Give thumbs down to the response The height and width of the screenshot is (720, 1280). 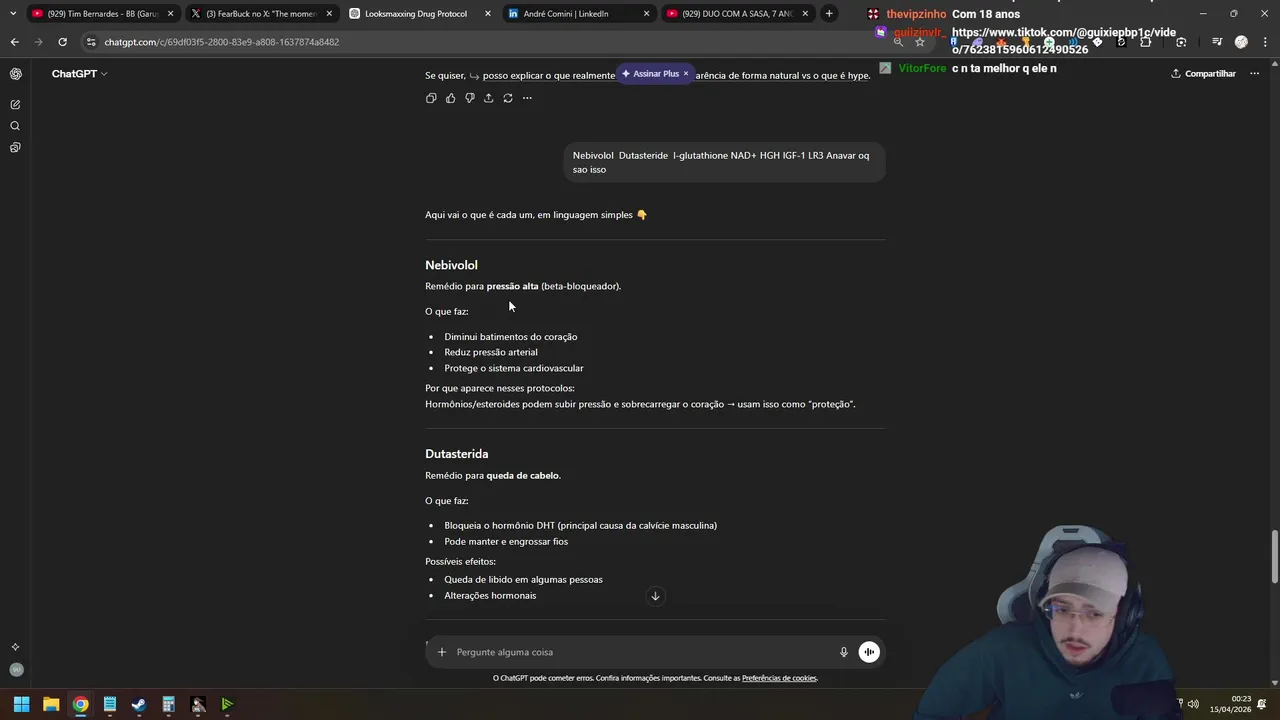(469, 98)
